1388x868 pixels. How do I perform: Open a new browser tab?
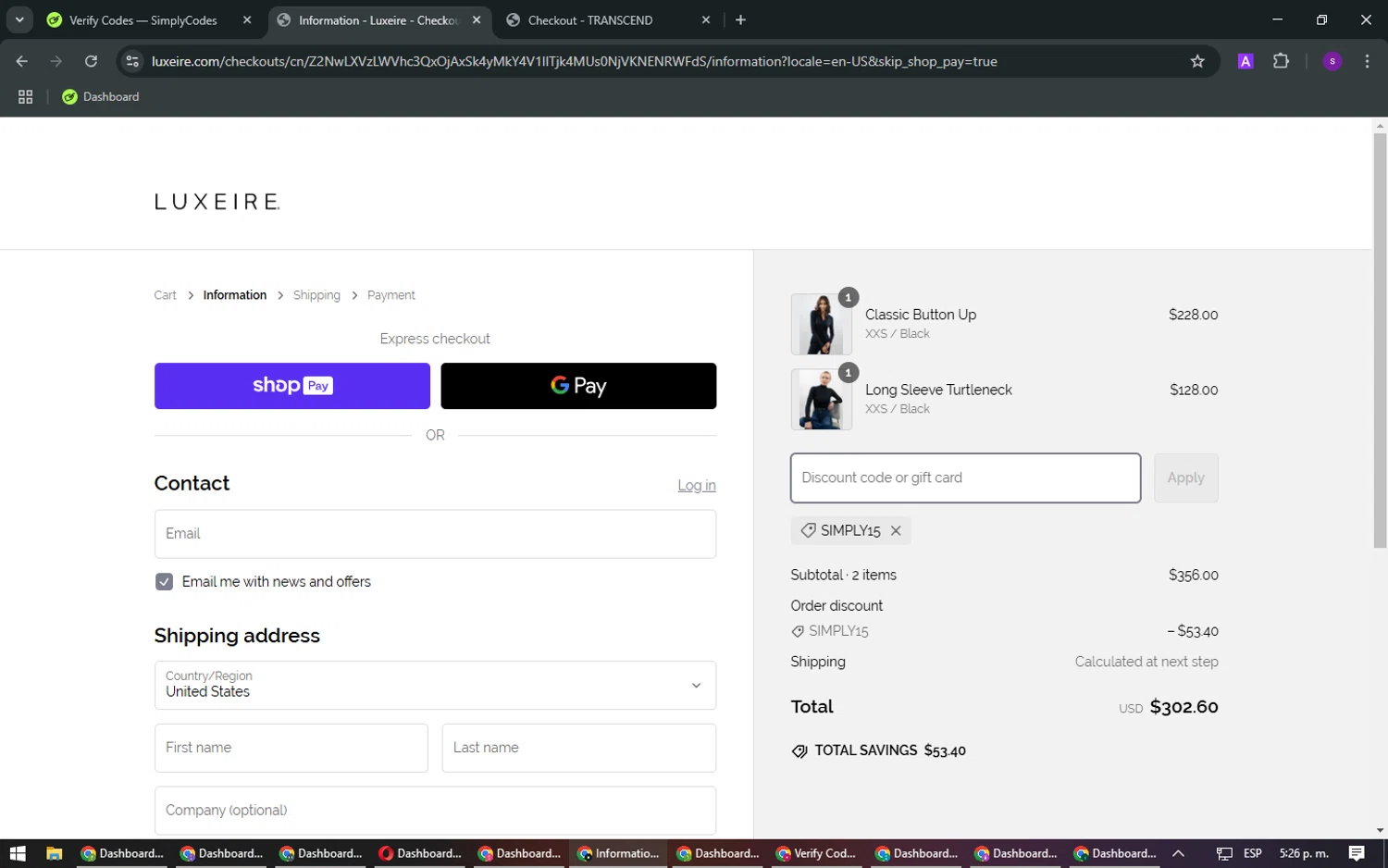coord(740,19)
